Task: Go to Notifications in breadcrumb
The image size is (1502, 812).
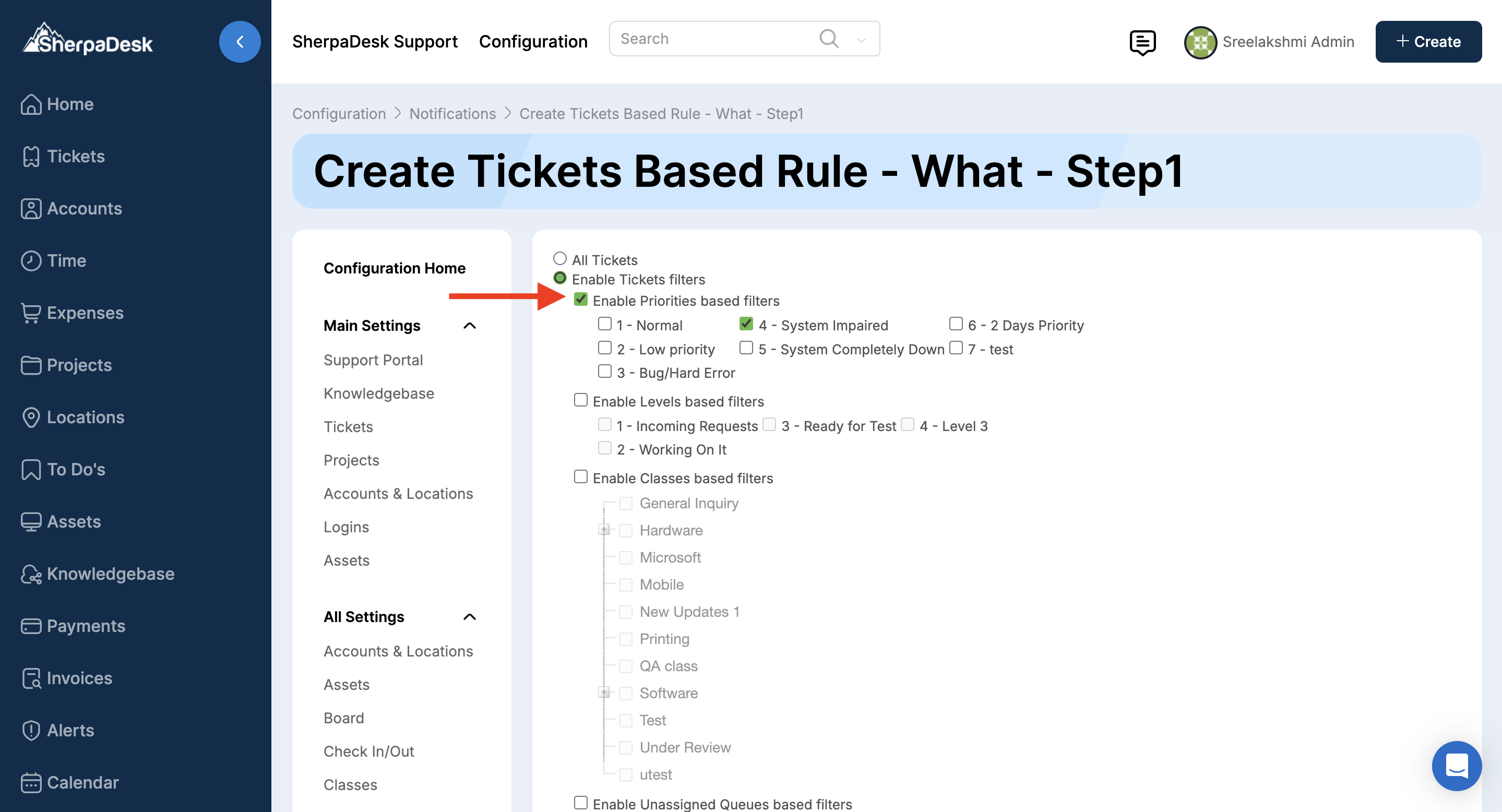Action: [452, 114]
